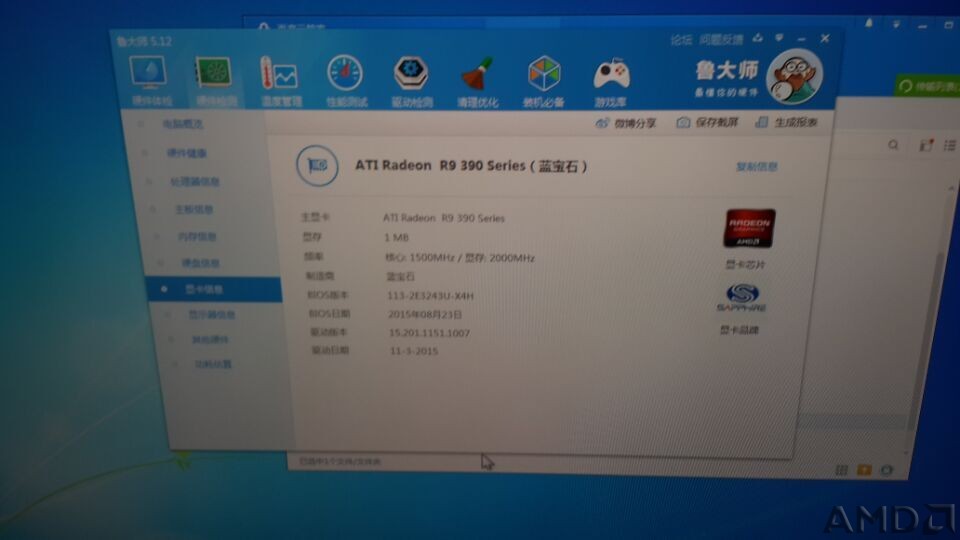Click 微博分享 share button
This screenshot has width=960, height=540.
(625, 123)
